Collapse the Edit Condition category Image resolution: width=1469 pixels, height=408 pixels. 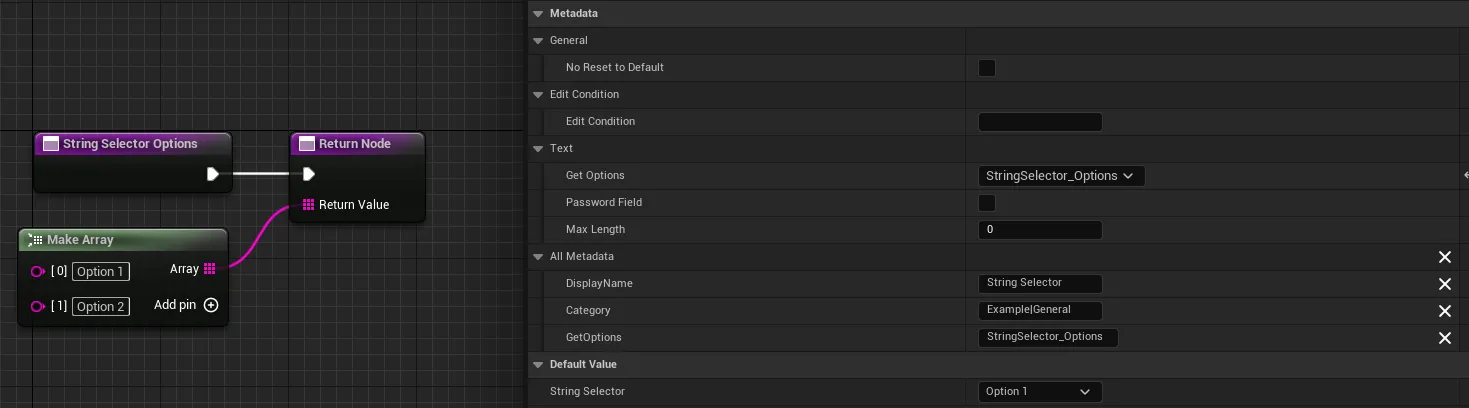(538, 95)
